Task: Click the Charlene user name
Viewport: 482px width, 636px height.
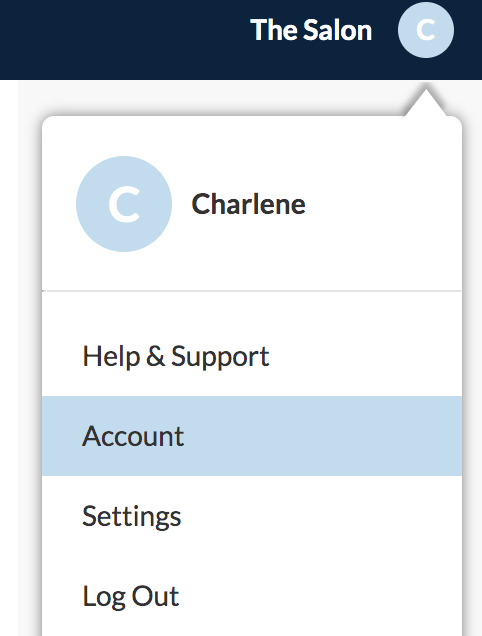Action: (x=248, y=204)
